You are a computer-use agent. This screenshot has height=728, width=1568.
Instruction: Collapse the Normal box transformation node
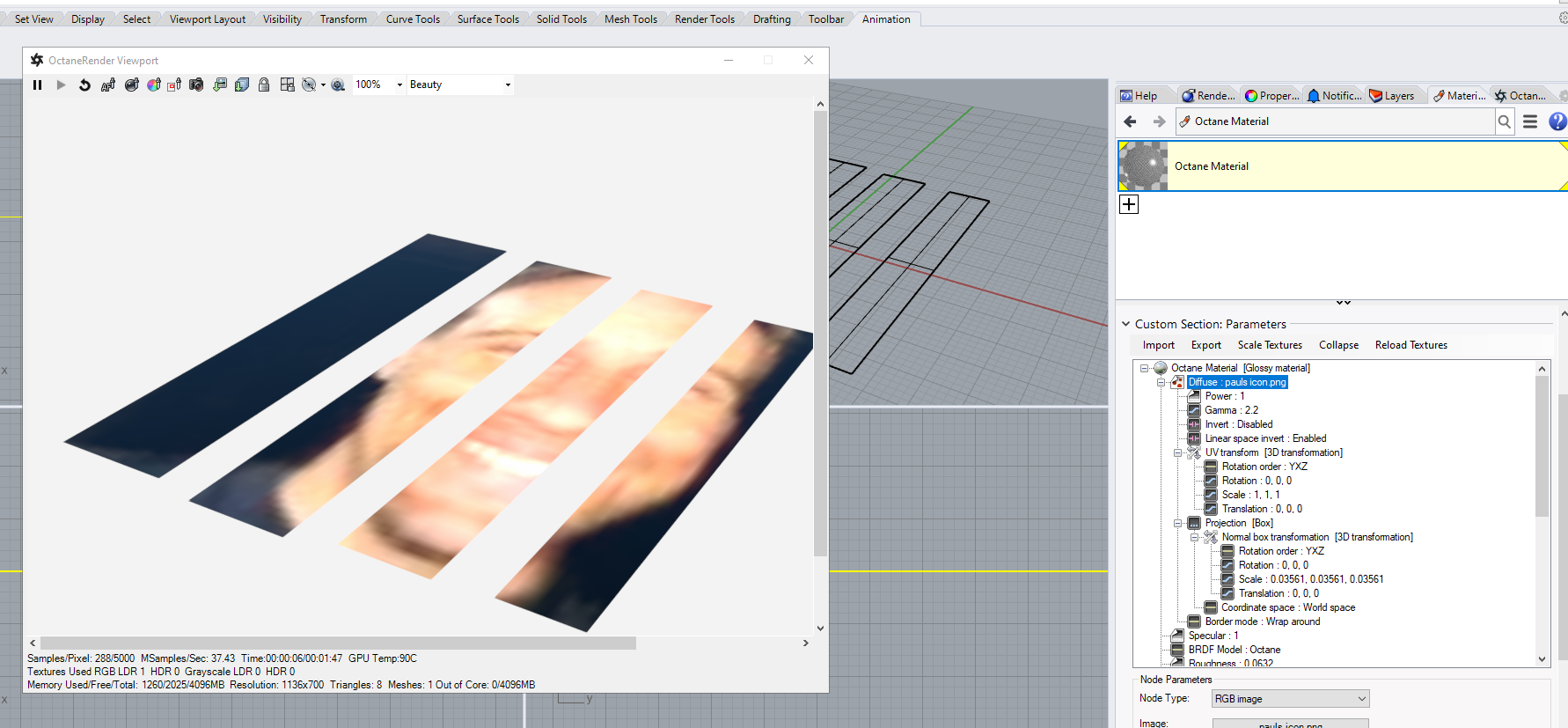[x=1194, y=537]
